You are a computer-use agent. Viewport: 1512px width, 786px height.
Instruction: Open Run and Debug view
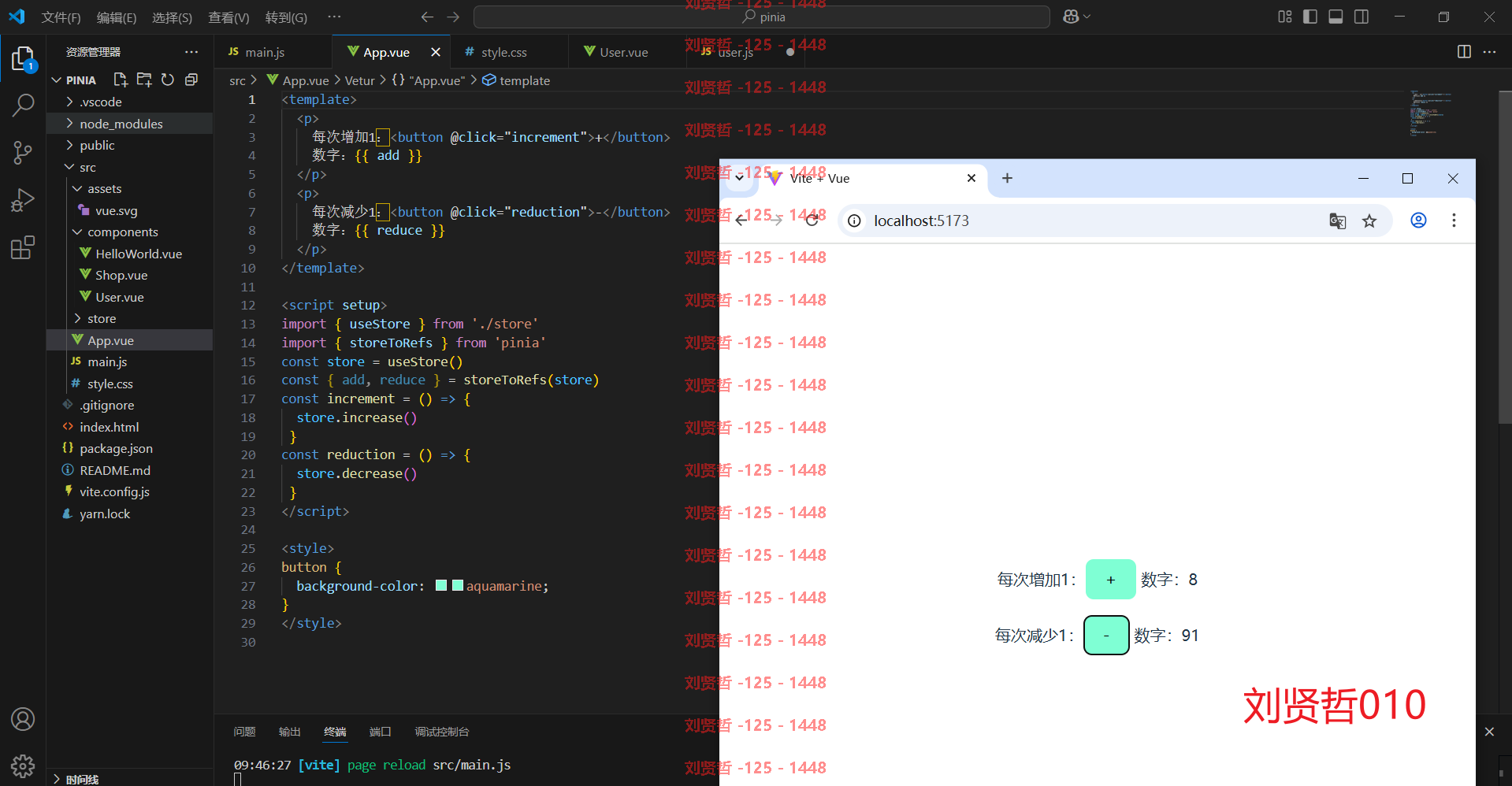click(x=23, y=200)
